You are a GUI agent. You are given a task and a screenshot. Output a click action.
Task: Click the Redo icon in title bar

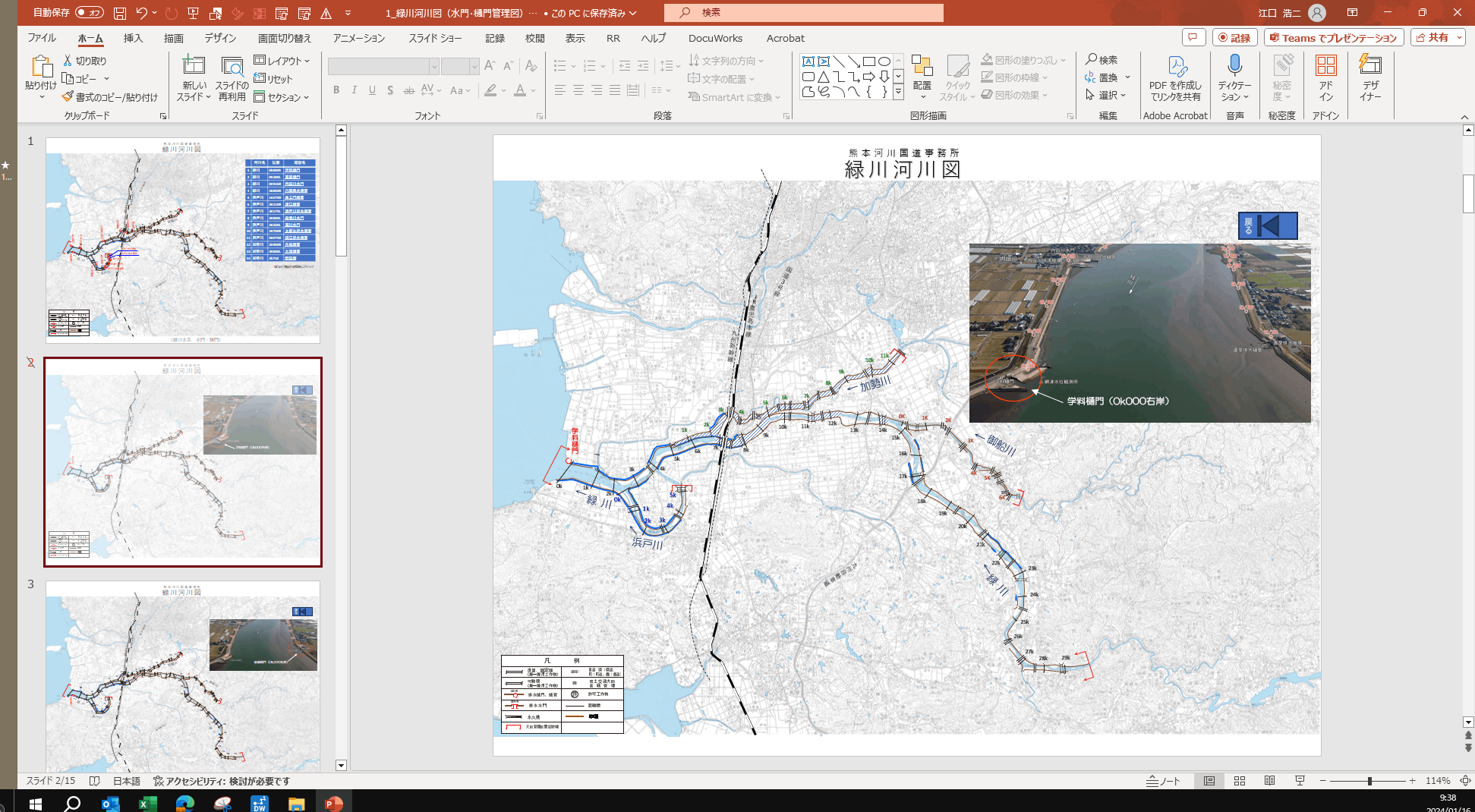pos(172,13)
